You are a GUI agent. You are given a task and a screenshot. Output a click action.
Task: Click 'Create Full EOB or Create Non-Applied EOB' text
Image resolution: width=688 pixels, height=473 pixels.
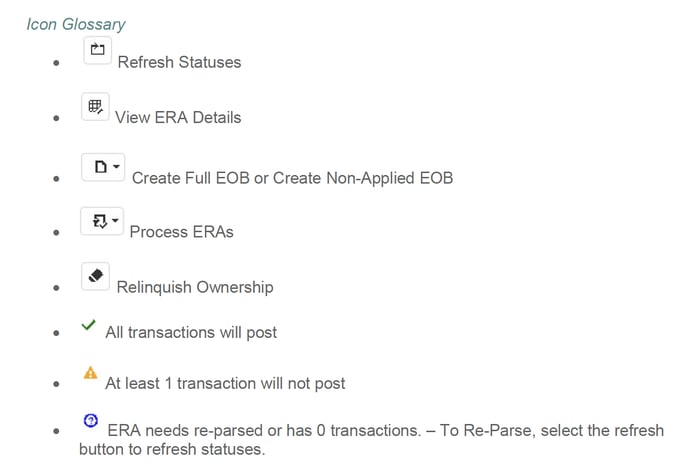pyautogui.click(x=292, y=178)
